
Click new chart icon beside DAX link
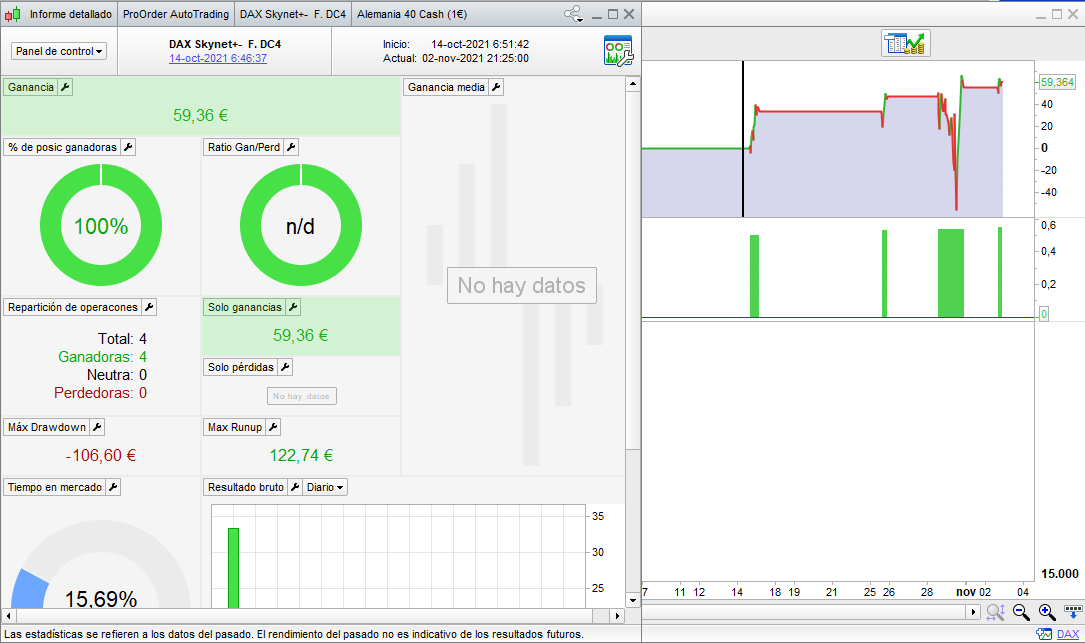[1044, 634]
